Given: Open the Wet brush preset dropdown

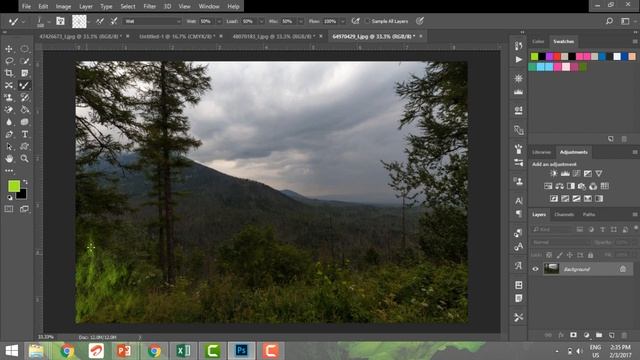Looking at the screenshot, I should pos(152,21).
